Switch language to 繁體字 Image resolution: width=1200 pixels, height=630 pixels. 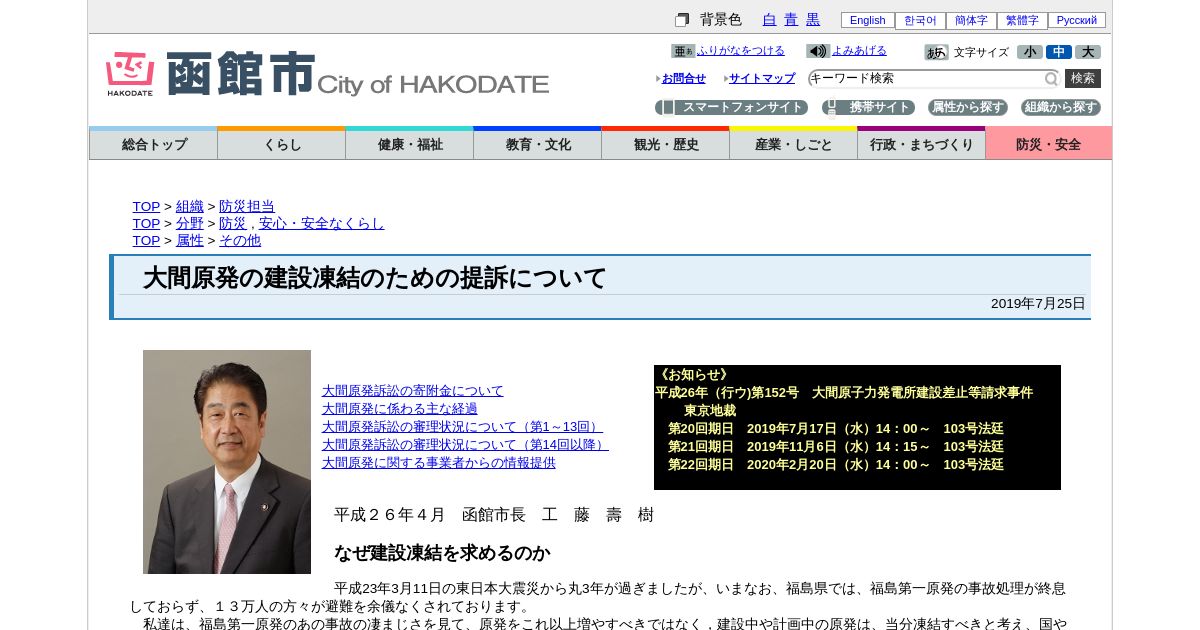pyautogui.click(x=1022, y=20)
